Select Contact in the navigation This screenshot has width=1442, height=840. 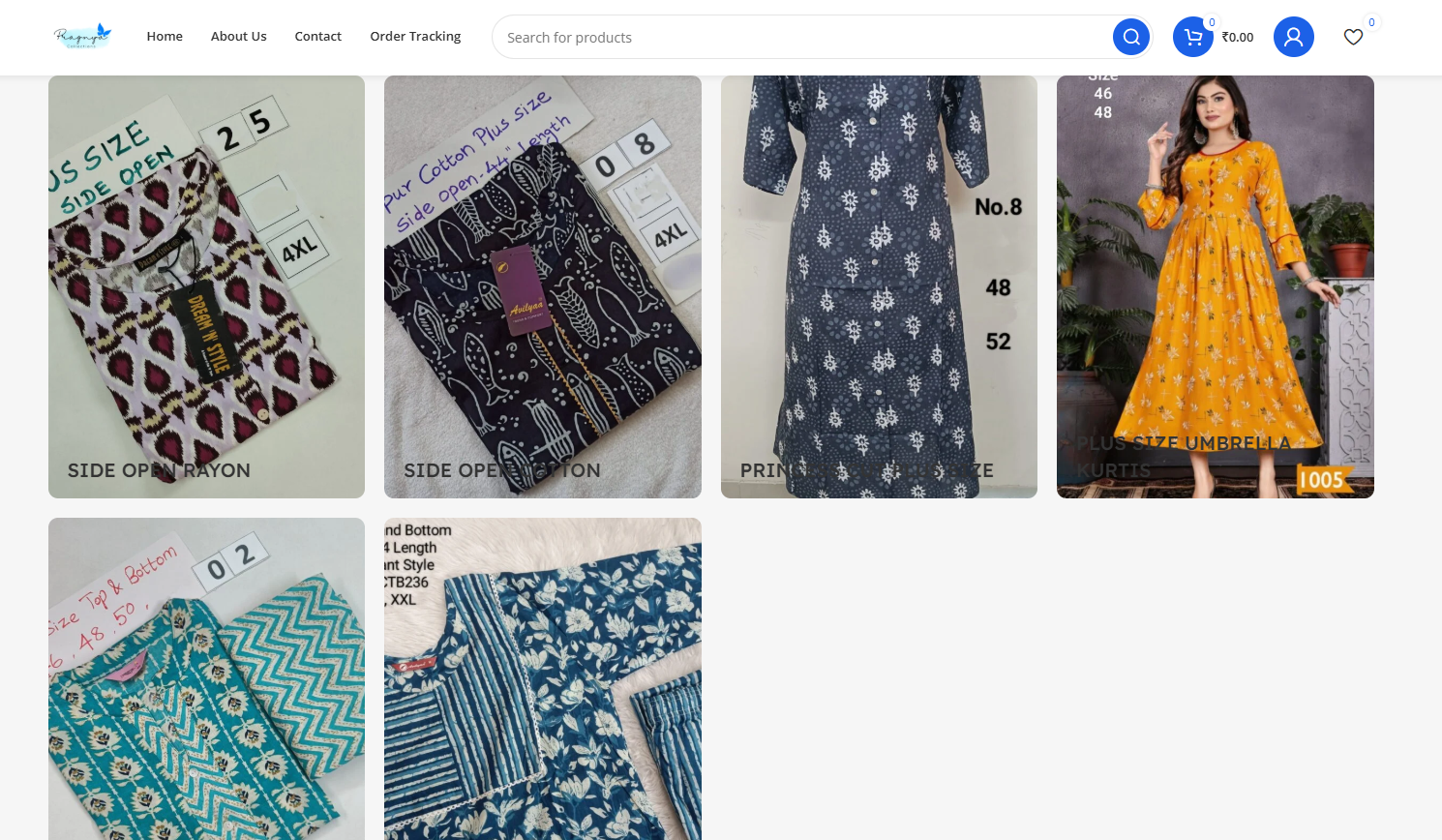pos(317,36)
